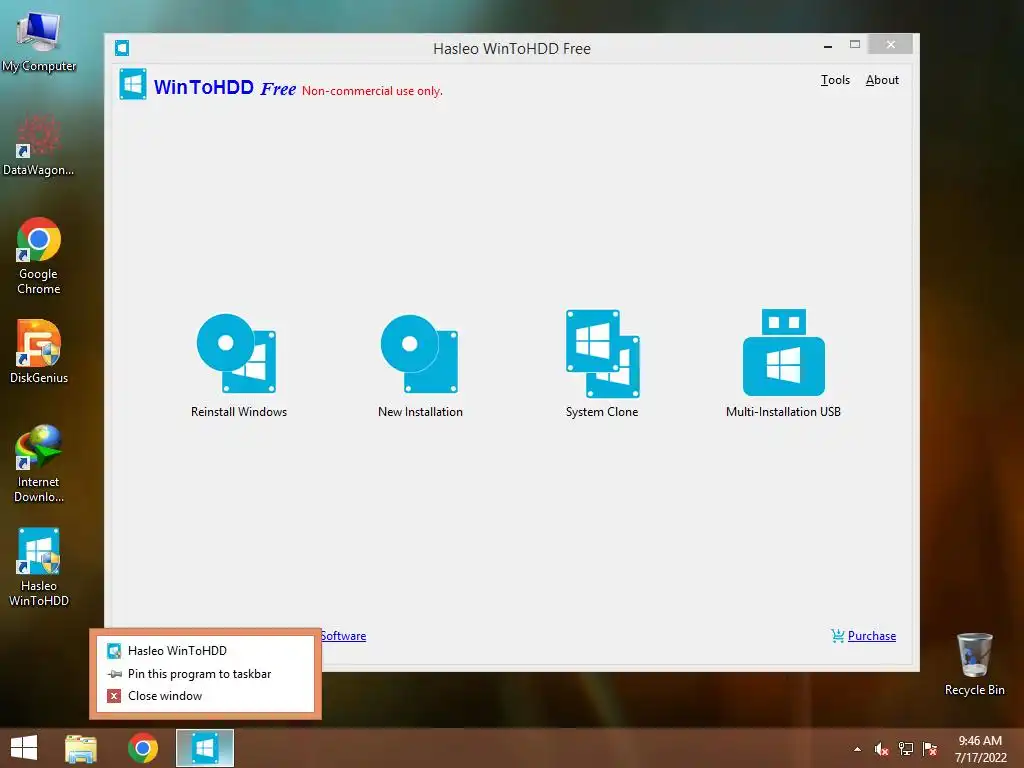Click the WinToHDD taskbar button
Viewport: 1024px width, 768px height.
[205, 748]
